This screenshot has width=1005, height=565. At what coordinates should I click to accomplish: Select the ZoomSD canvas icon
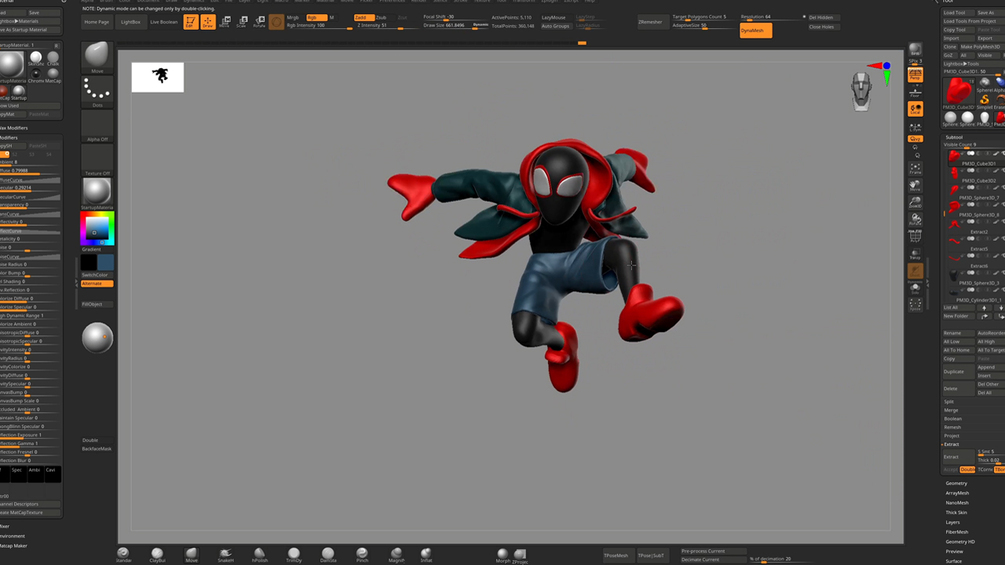point(915,202)
